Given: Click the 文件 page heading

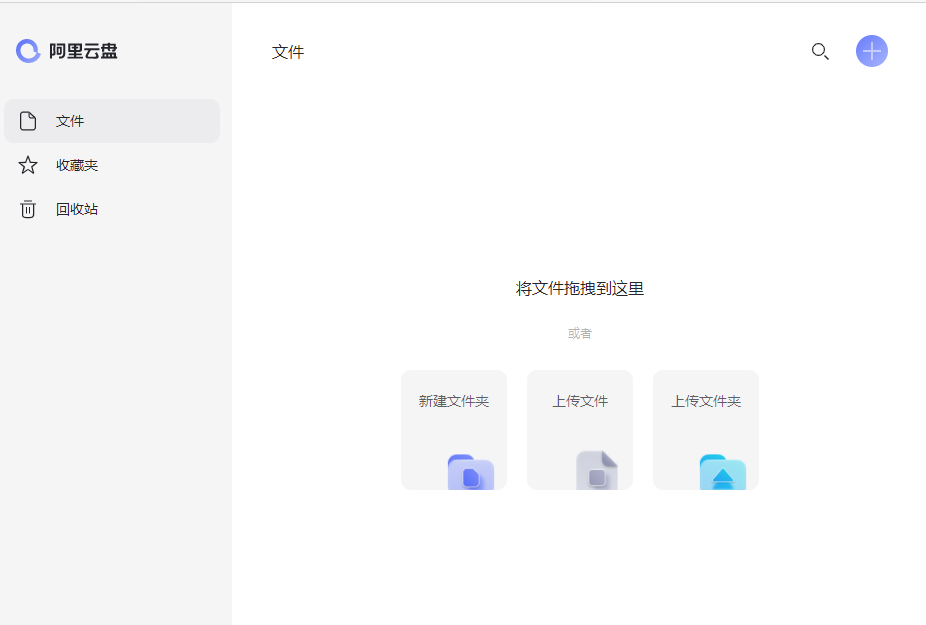Looking at the screenshot, I should [x=288, y=52].
